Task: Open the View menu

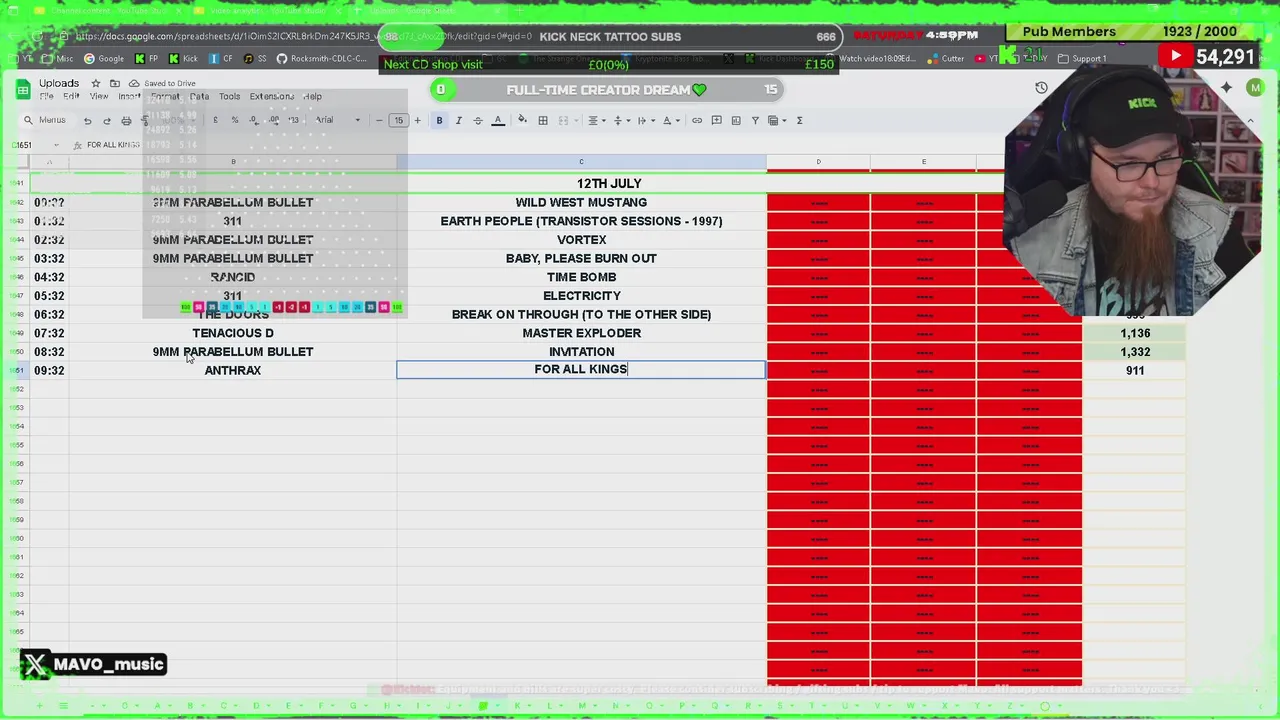Action: [x=99, y=97]
